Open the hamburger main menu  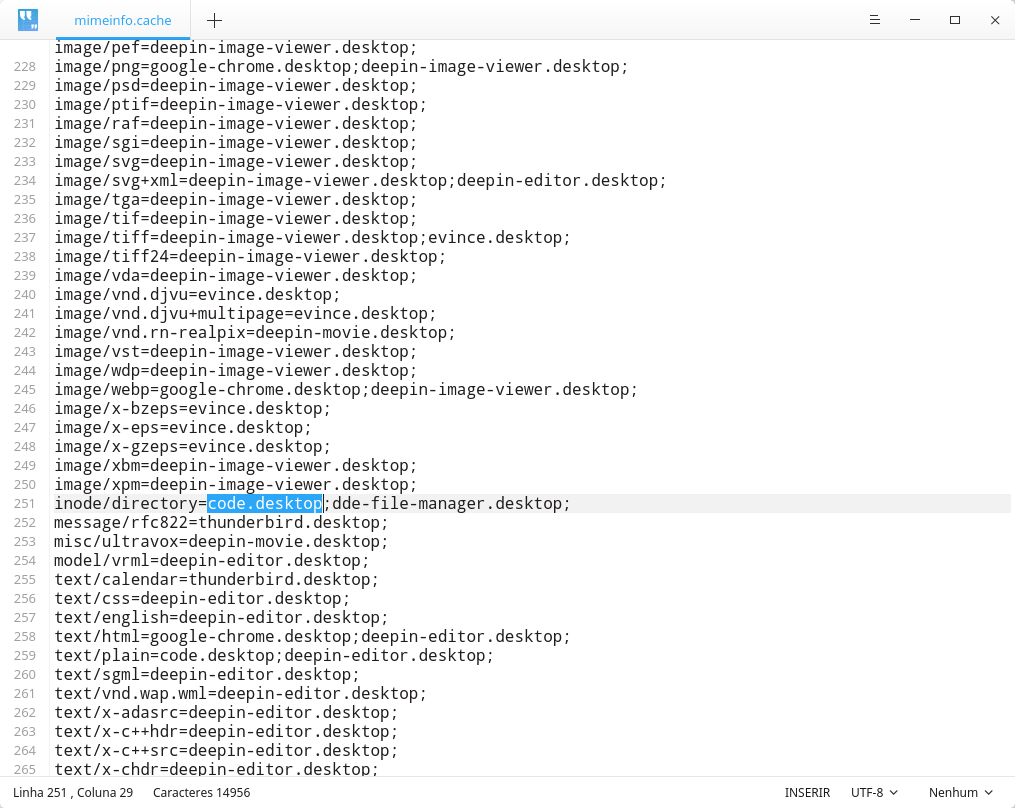[x=875, y=20]
